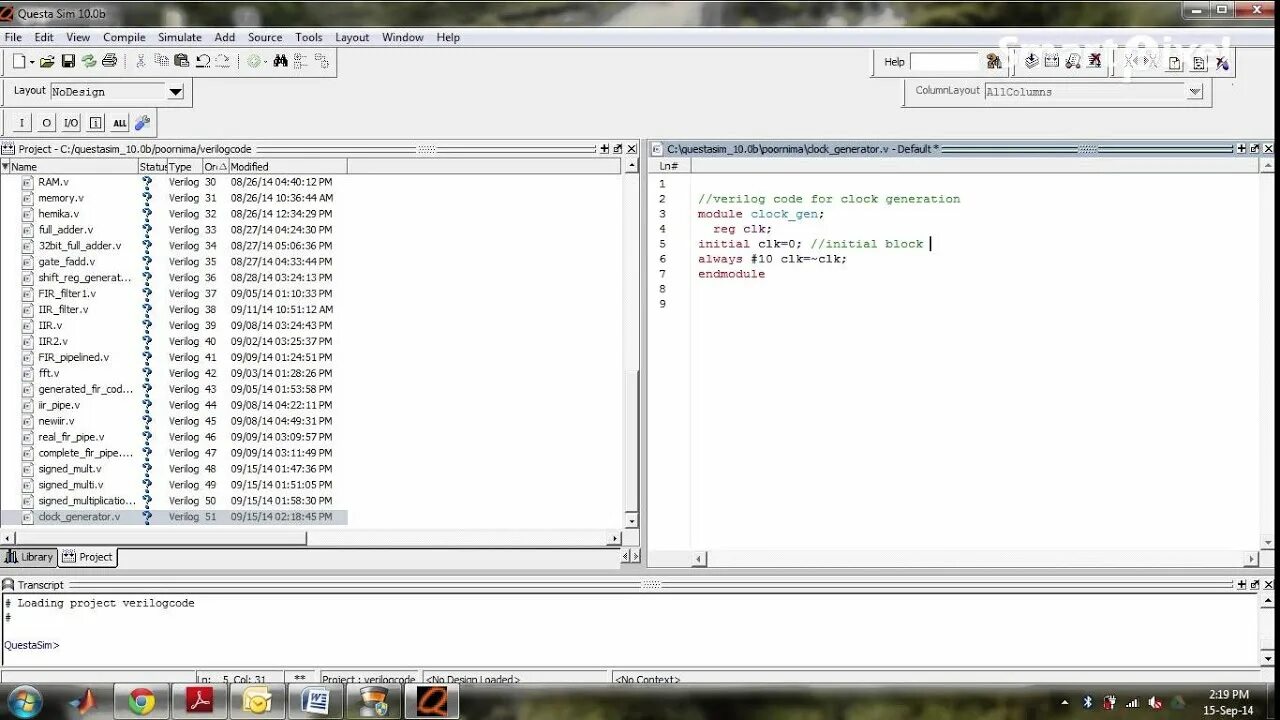The width and height of the screenshot is (1280, 720).
Task: Click the Cut scissors icon
Action: tap(140, 61)
